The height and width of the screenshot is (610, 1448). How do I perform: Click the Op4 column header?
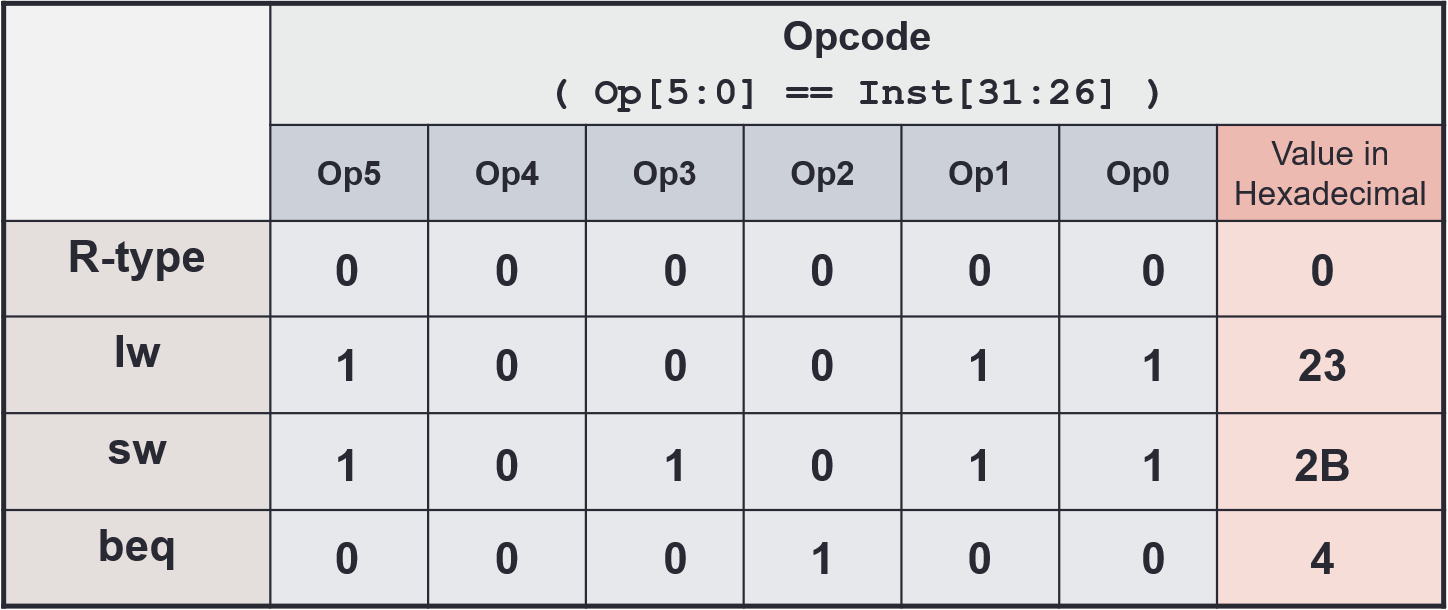[x=507, y=174]
